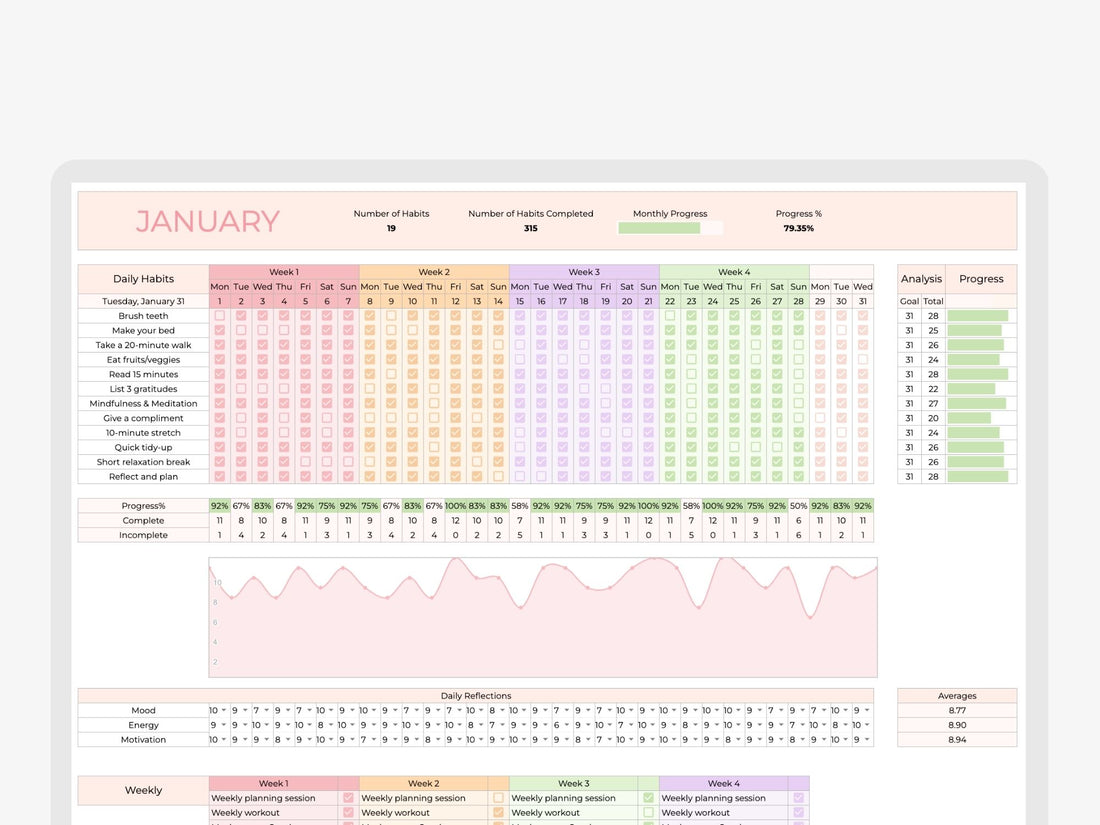This screenshot has width=1100, height=825.
Task: Select the Week 1 header cell
Action: [x=283, y=272]
